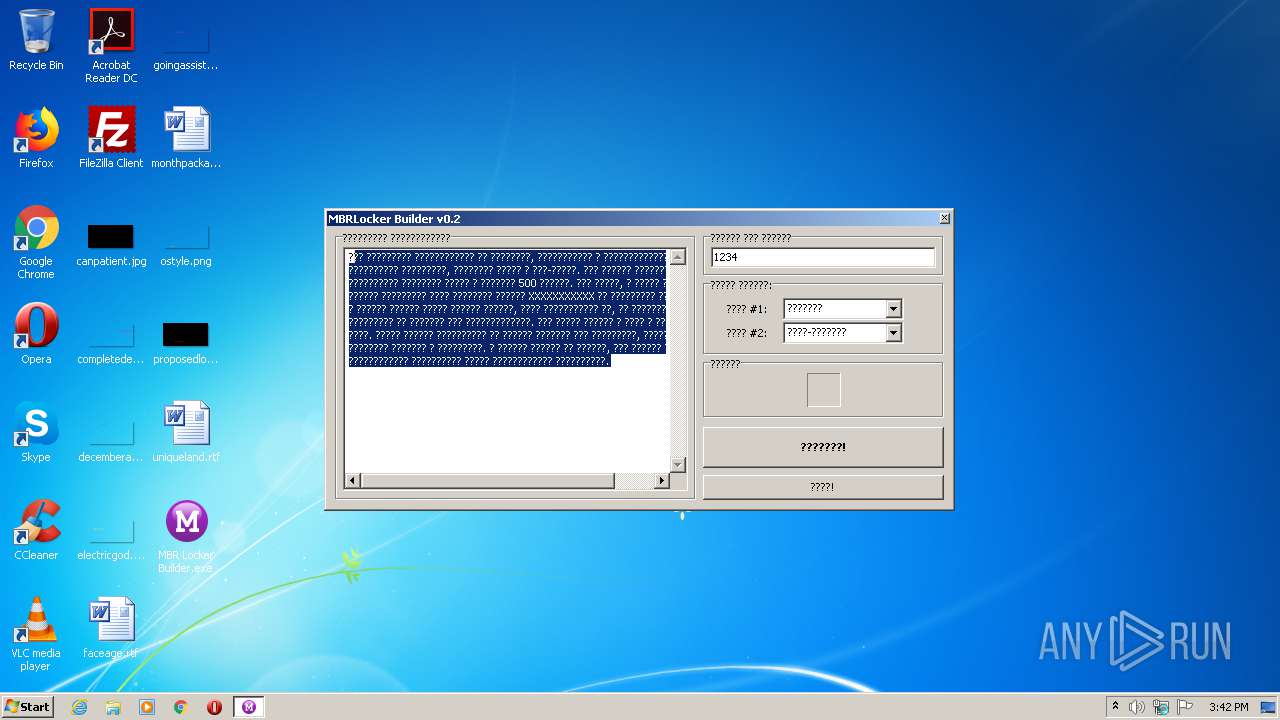
Task: Open media player taskbar icon
Action: click(147, 707)
